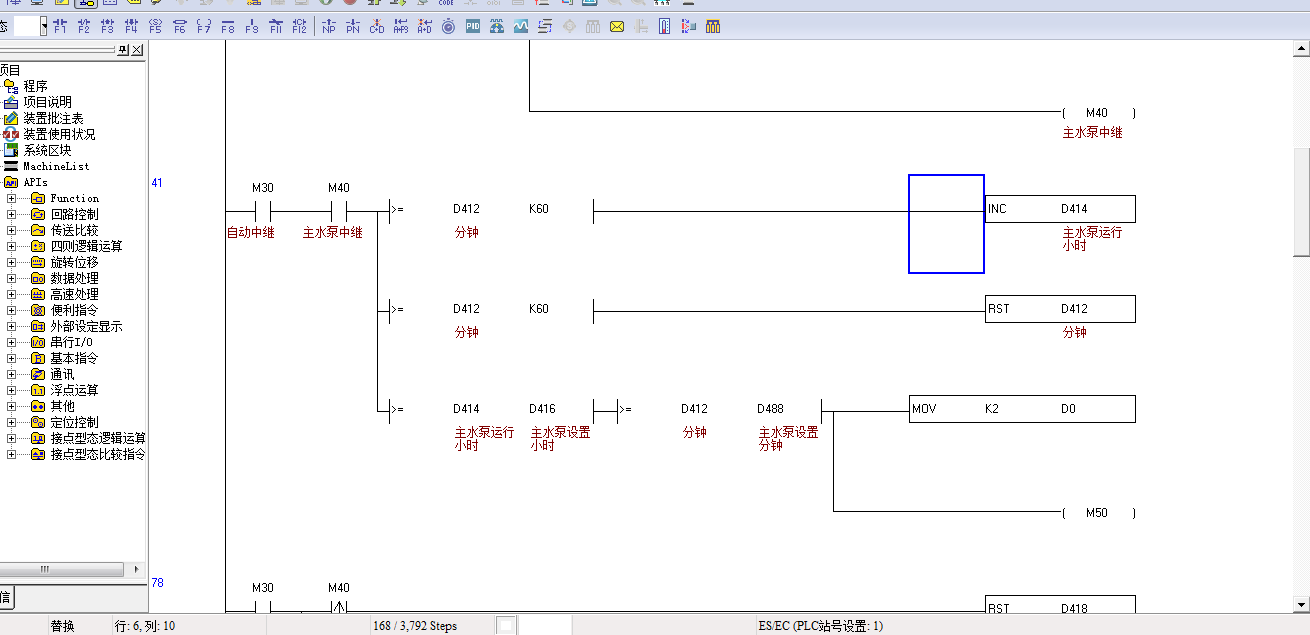Screen dimensions: 1310x635
Task: Click the INC D414 instruction block
Action: click(x=1059, y=209)
